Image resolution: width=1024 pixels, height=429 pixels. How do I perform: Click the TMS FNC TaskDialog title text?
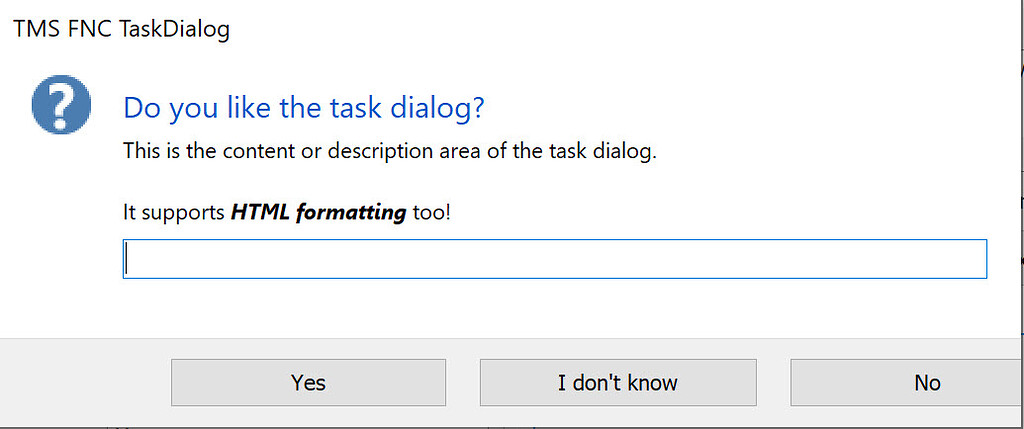121,29
